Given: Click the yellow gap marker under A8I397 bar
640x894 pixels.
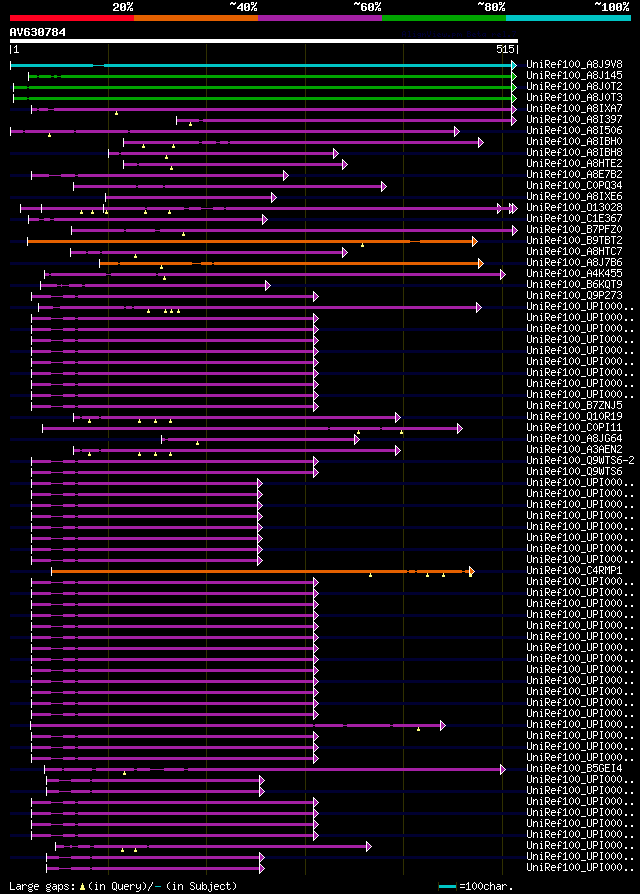Looking at the screenshot, I should coord(190,124).
